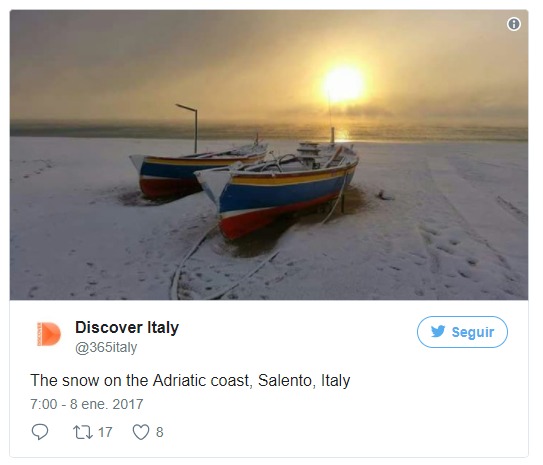Open the 7:00 - 8 ene. 2017 timestamp
The width and height of the screenshot is (543, 465).
pyautogui.click(x=87, y=404)
